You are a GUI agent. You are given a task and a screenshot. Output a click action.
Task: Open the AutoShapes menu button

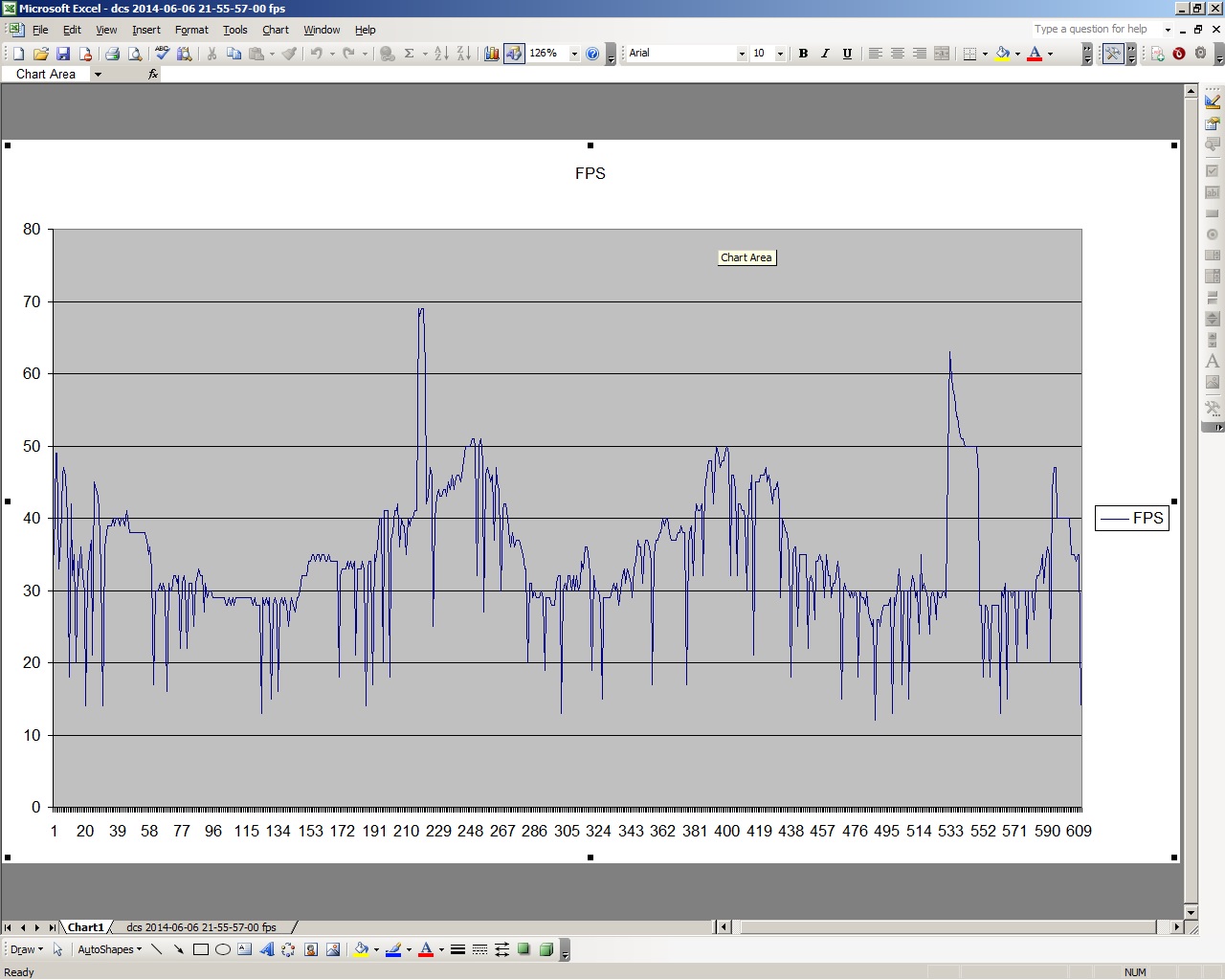coord(109,949)
